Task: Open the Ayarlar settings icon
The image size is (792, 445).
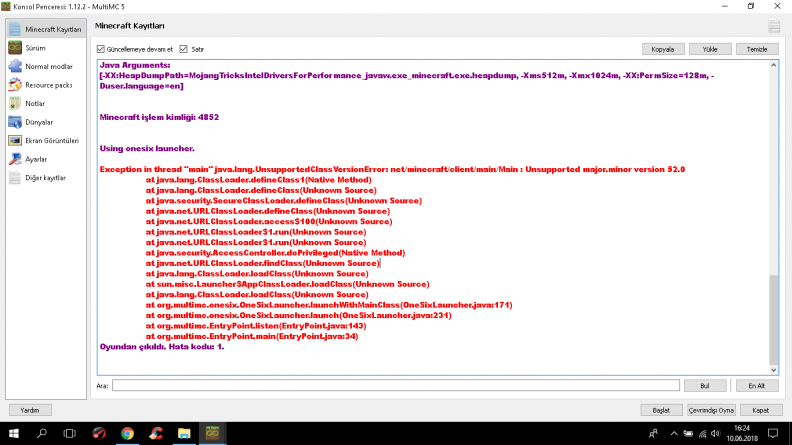Action: tap(15, 159)
